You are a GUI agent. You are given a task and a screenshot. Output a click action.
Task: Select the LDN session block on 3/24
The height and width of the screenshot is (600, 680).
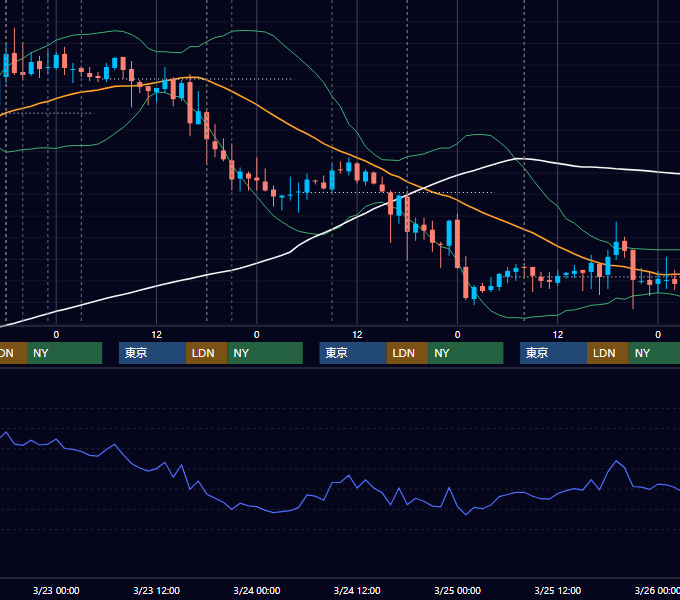pyautogui.click(x=407, y=353)
